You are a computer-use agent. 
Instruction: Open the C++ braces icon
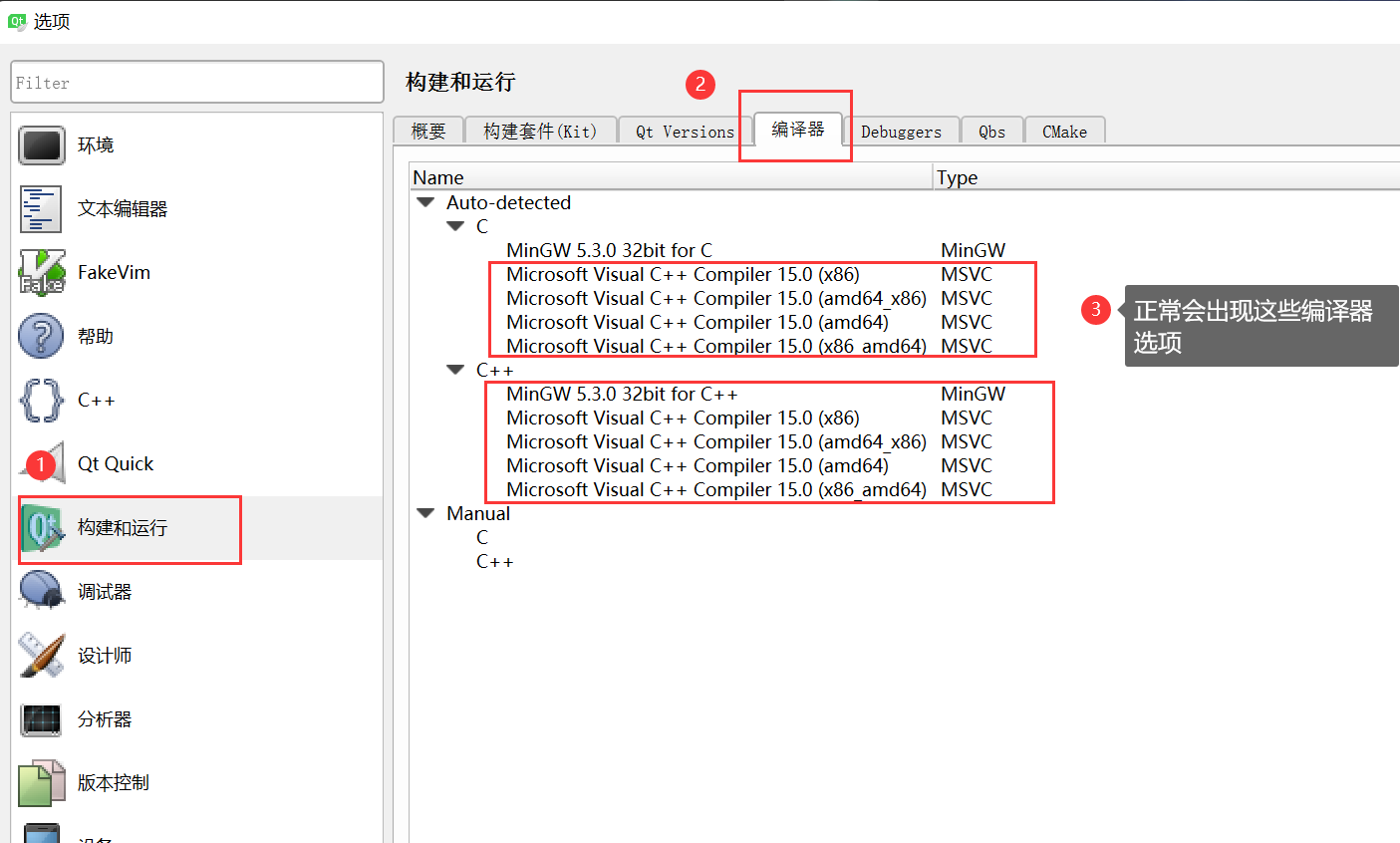[41, 400]
